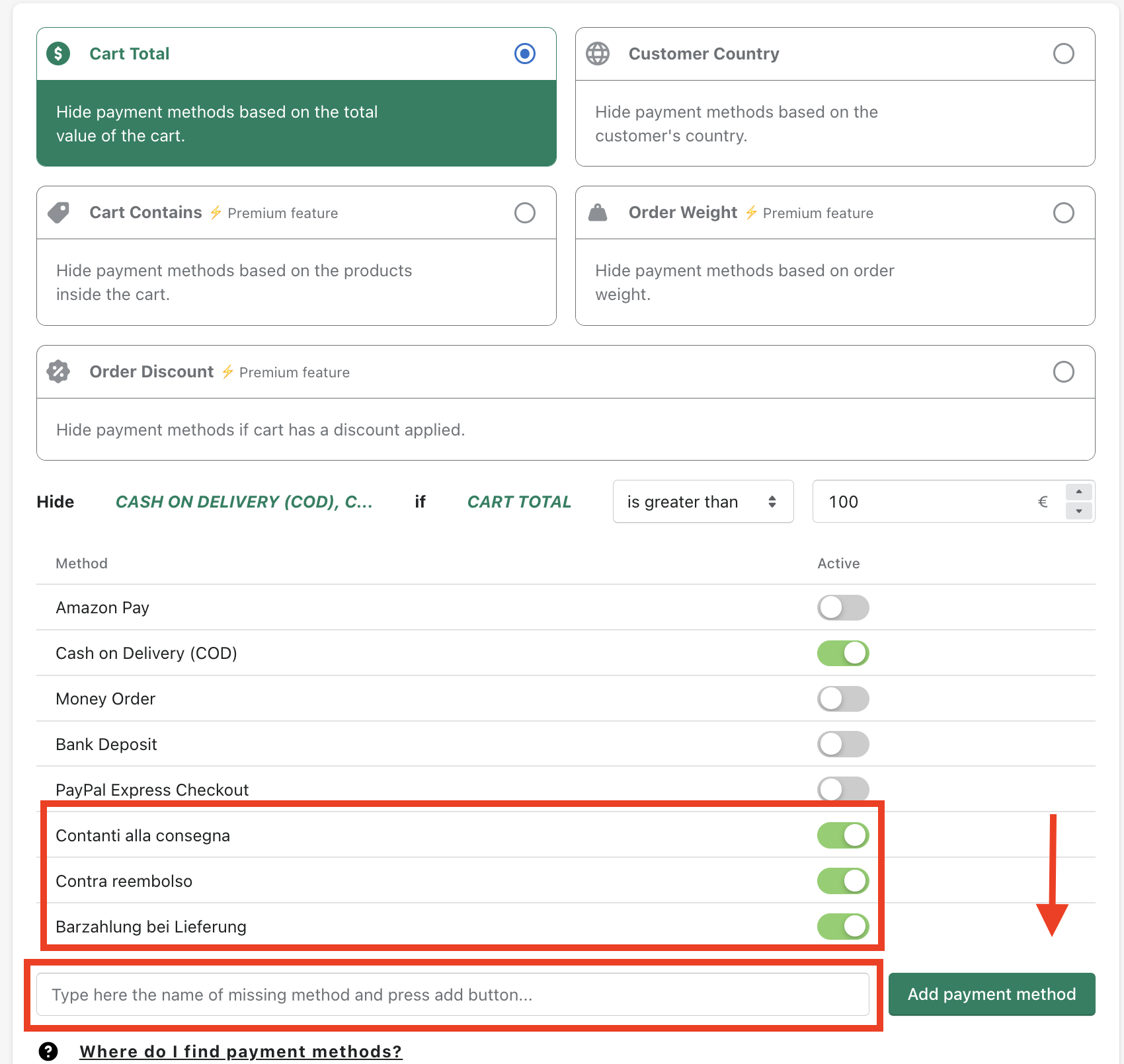Click the 'Contanti alla consegna' method name
The width and height of the screenshot is (1124, 1064).
(x=143, y=835)
